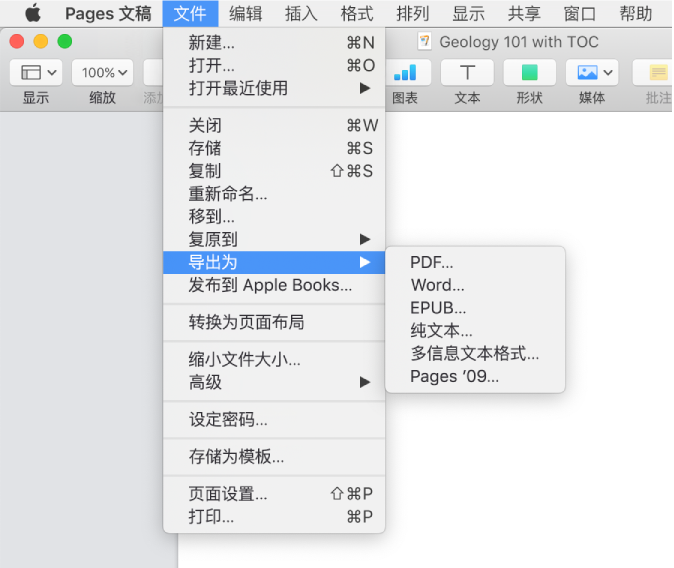
Task: Click the green fullscreen window button
Action: [65, 41]
